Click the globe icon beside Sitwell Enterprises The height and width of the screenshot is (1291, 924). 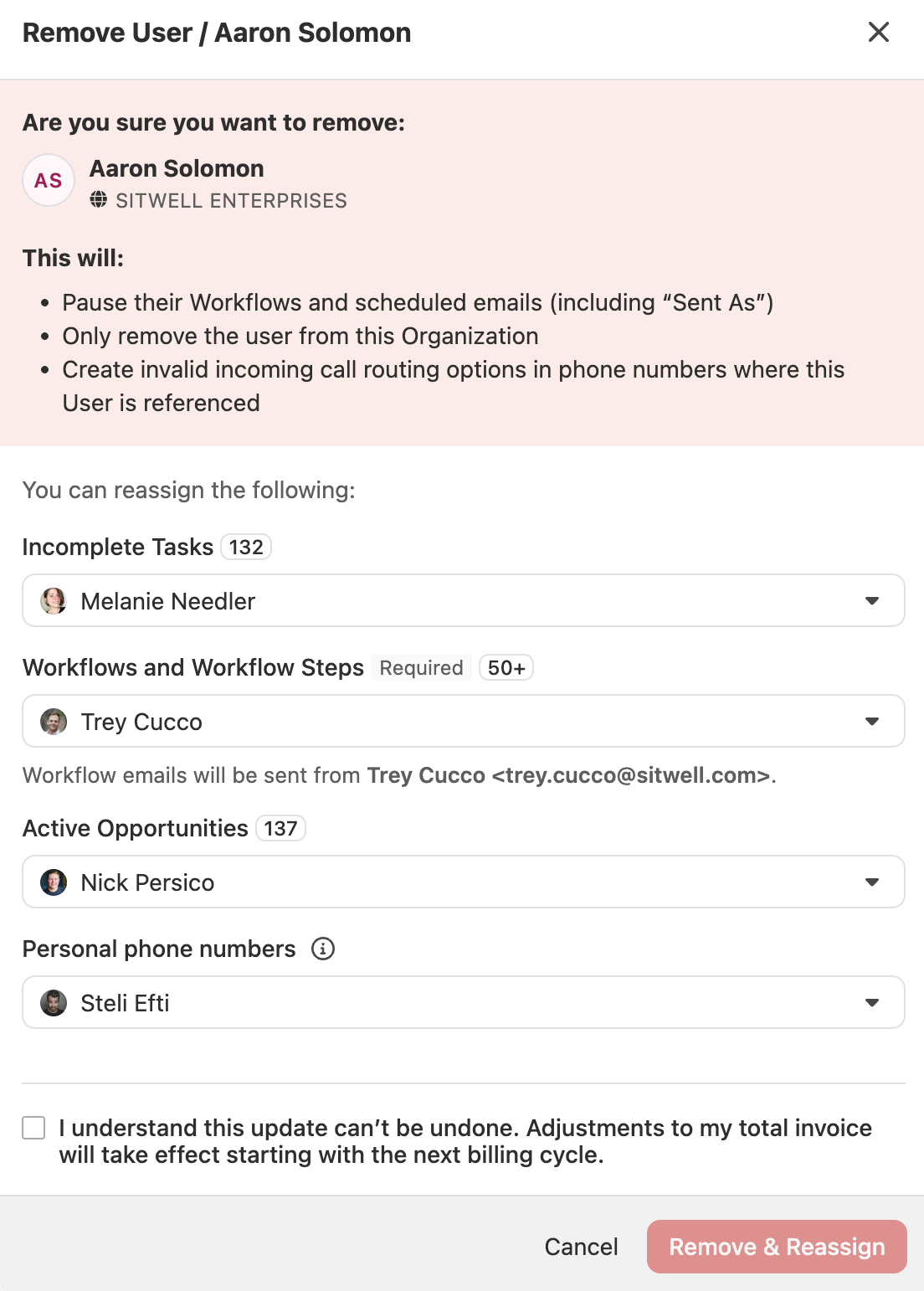click(x=99, y=199)
